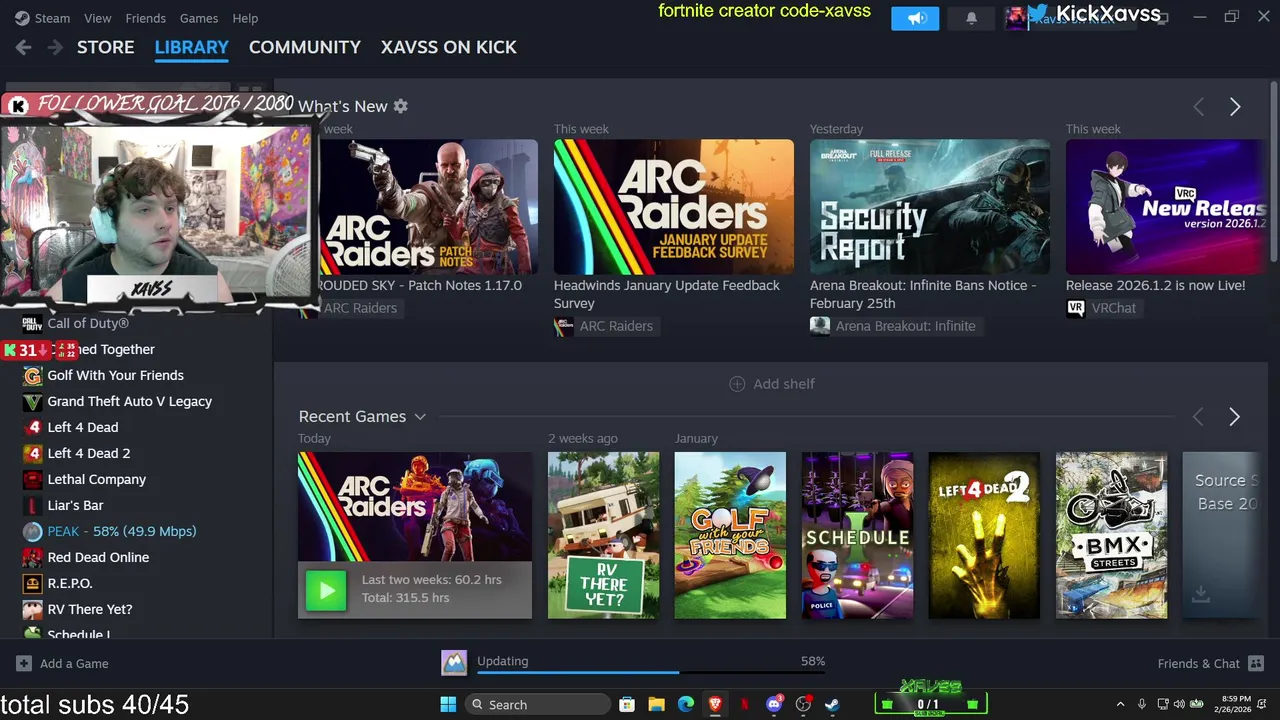
Task: Show previous What's New items arrow
Action: [1198, 107]
